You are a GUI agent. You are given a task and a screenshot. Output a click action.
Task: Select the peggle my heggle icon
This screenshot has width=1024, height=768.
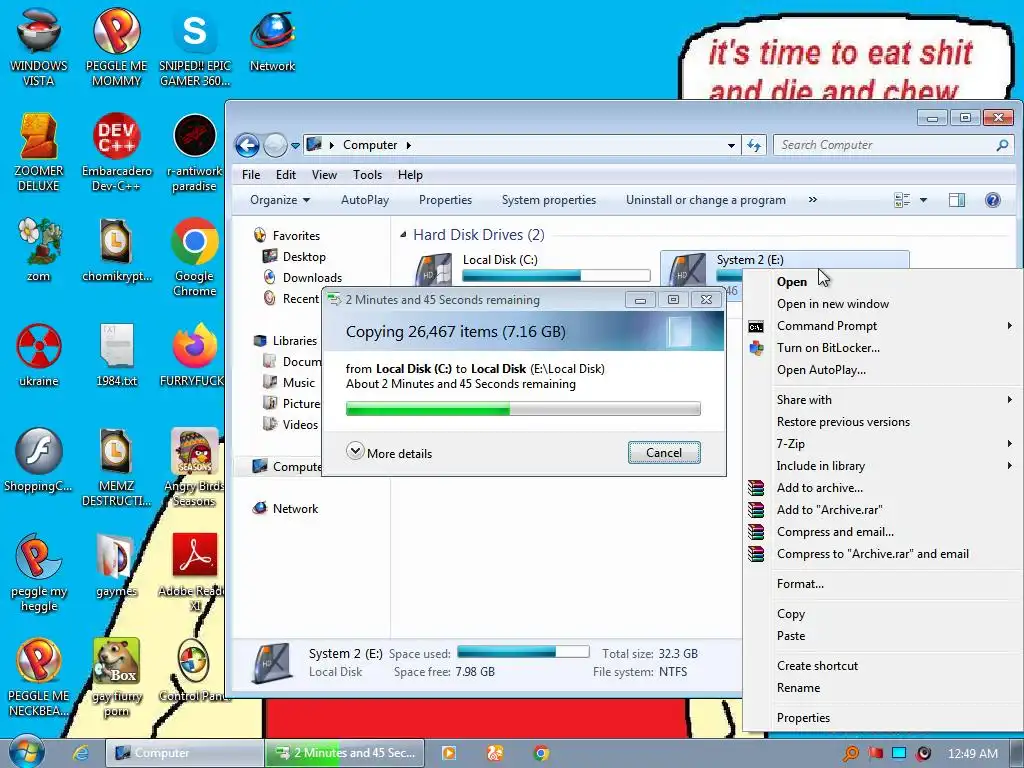39,573
